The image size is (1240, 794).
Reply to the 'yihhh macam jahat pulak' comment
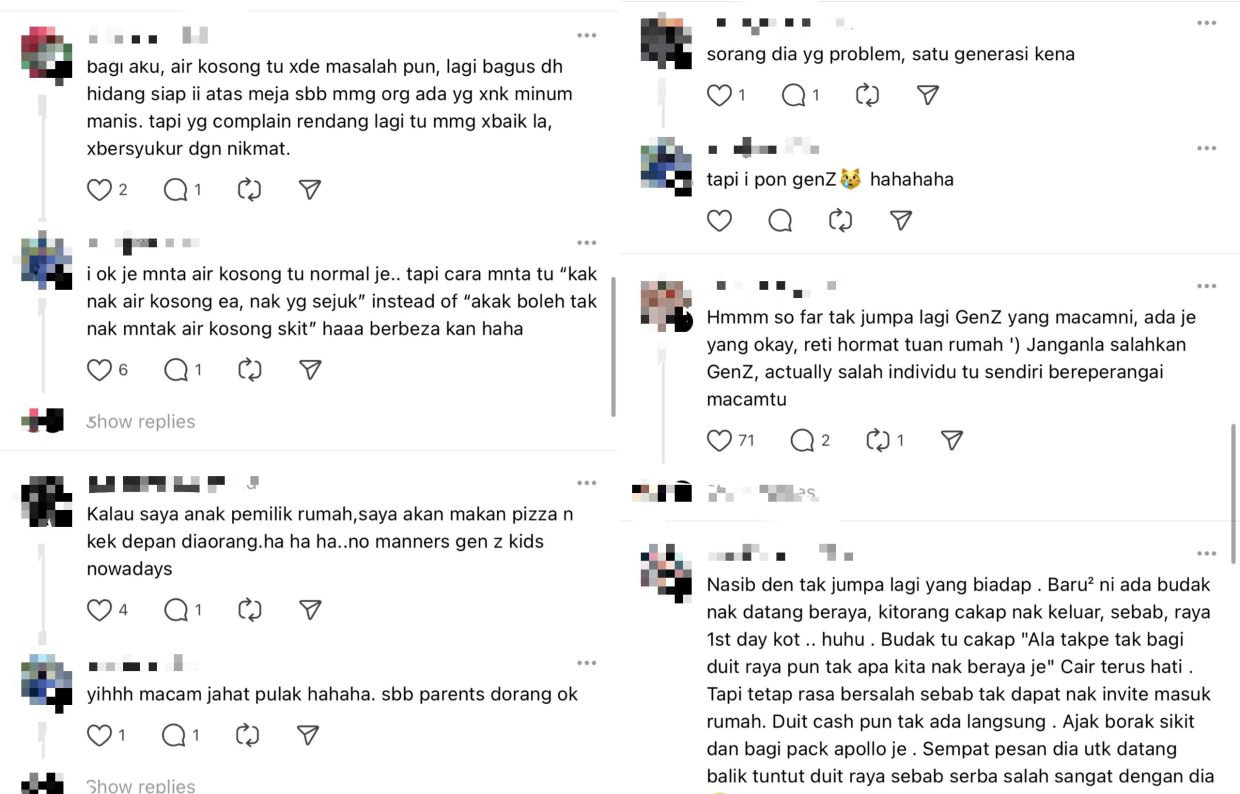(x=175, y=735)
